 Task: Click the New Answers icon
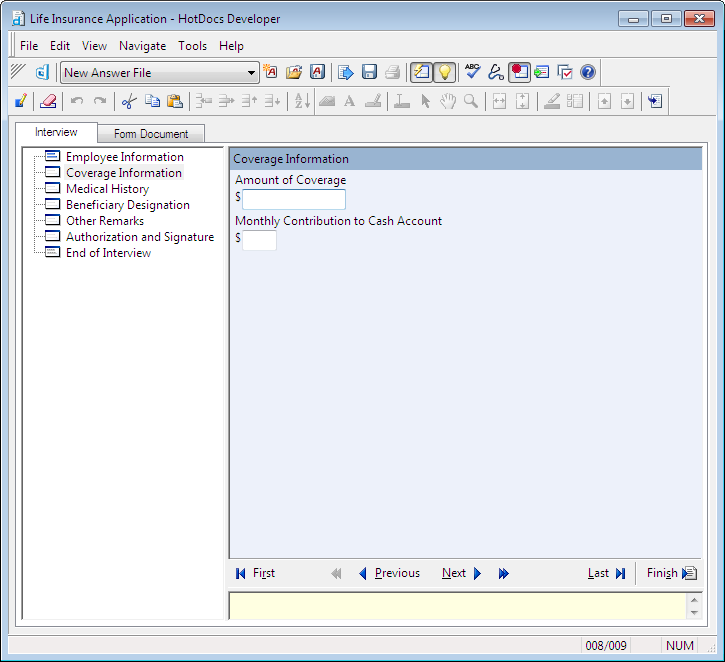click(270, 72)
